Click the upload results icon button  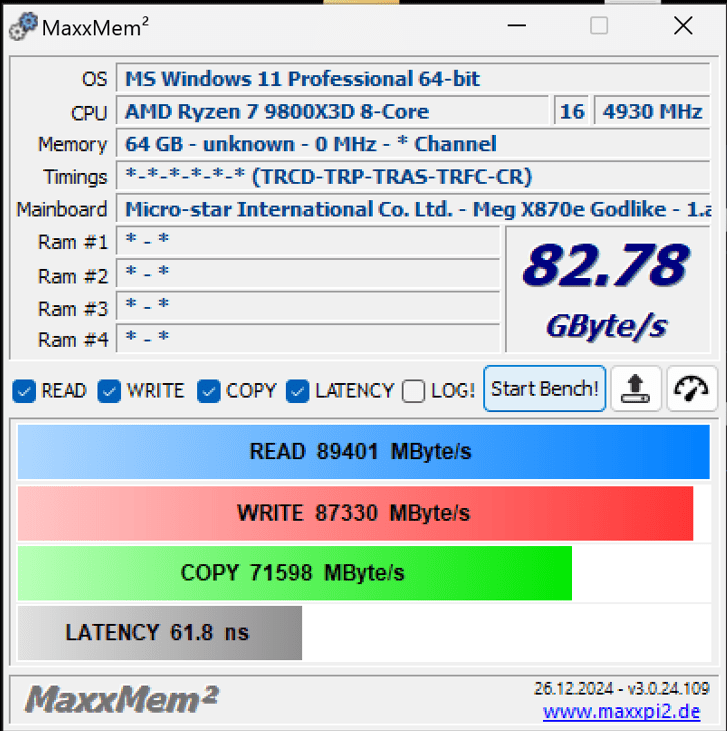pos(636,388)
